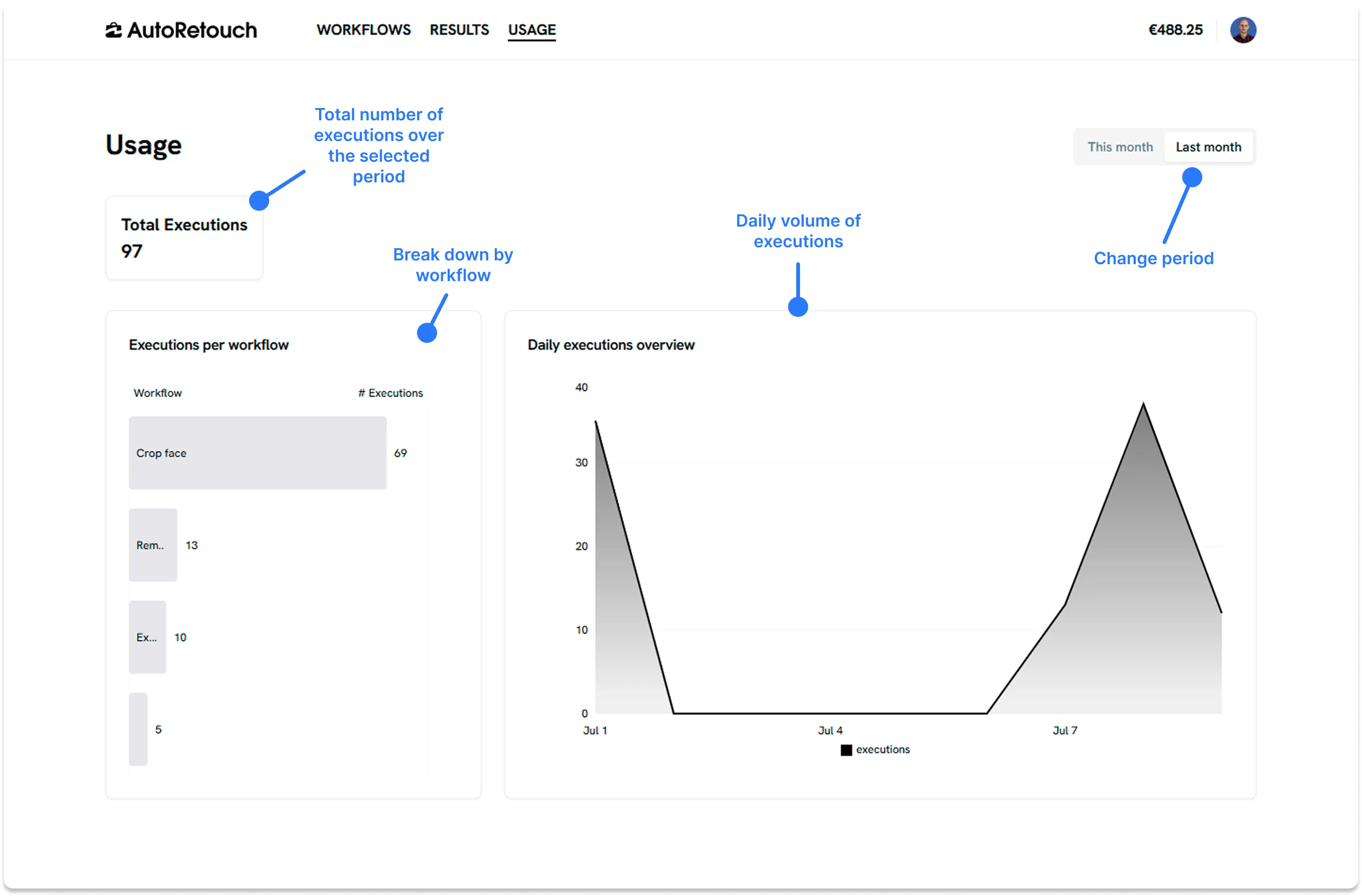Switch period to This month
The height and width of the screenshot is (896, 1362).
pos(1119,147)
